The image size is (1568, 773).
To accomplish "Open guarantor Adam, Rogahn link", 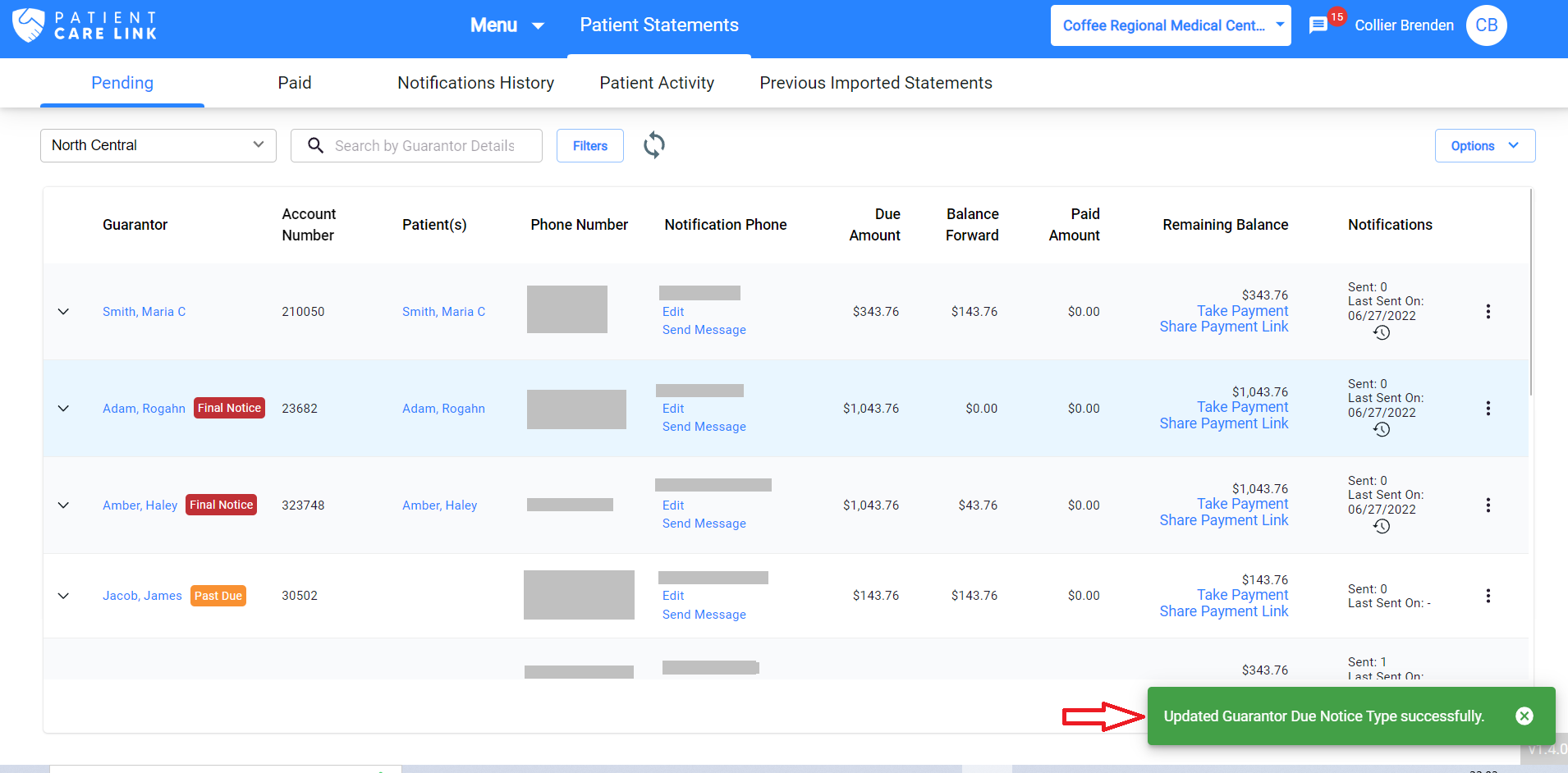I will pos(144,409).
